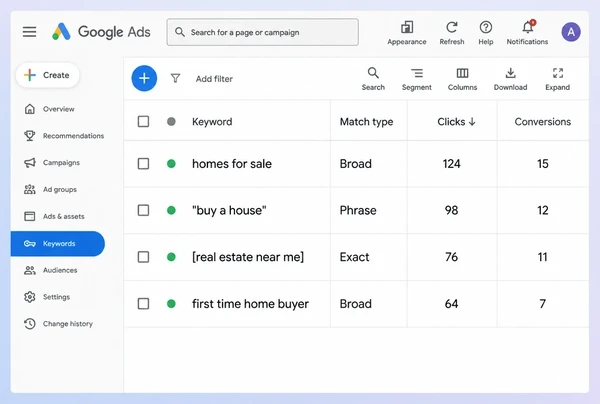This screenshot has height=404, width=600.
Task: Sort by Match type column header
Action: click(x=366, y=122)
